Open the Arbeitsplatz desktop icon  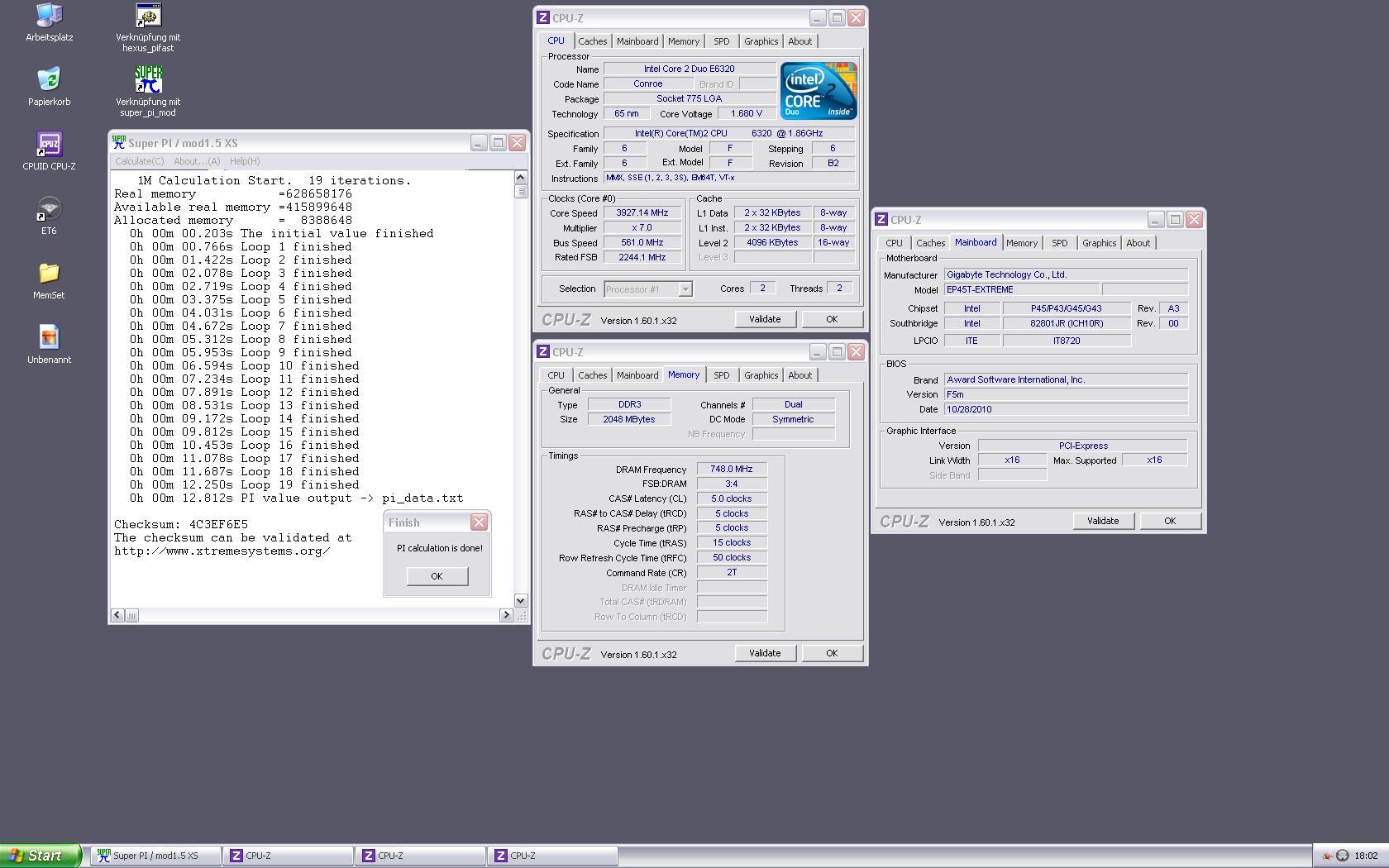[49, 15]
